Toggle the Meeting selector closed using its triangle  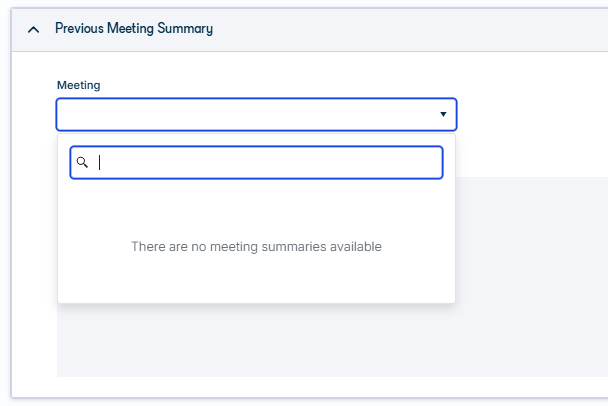(443, 114)
